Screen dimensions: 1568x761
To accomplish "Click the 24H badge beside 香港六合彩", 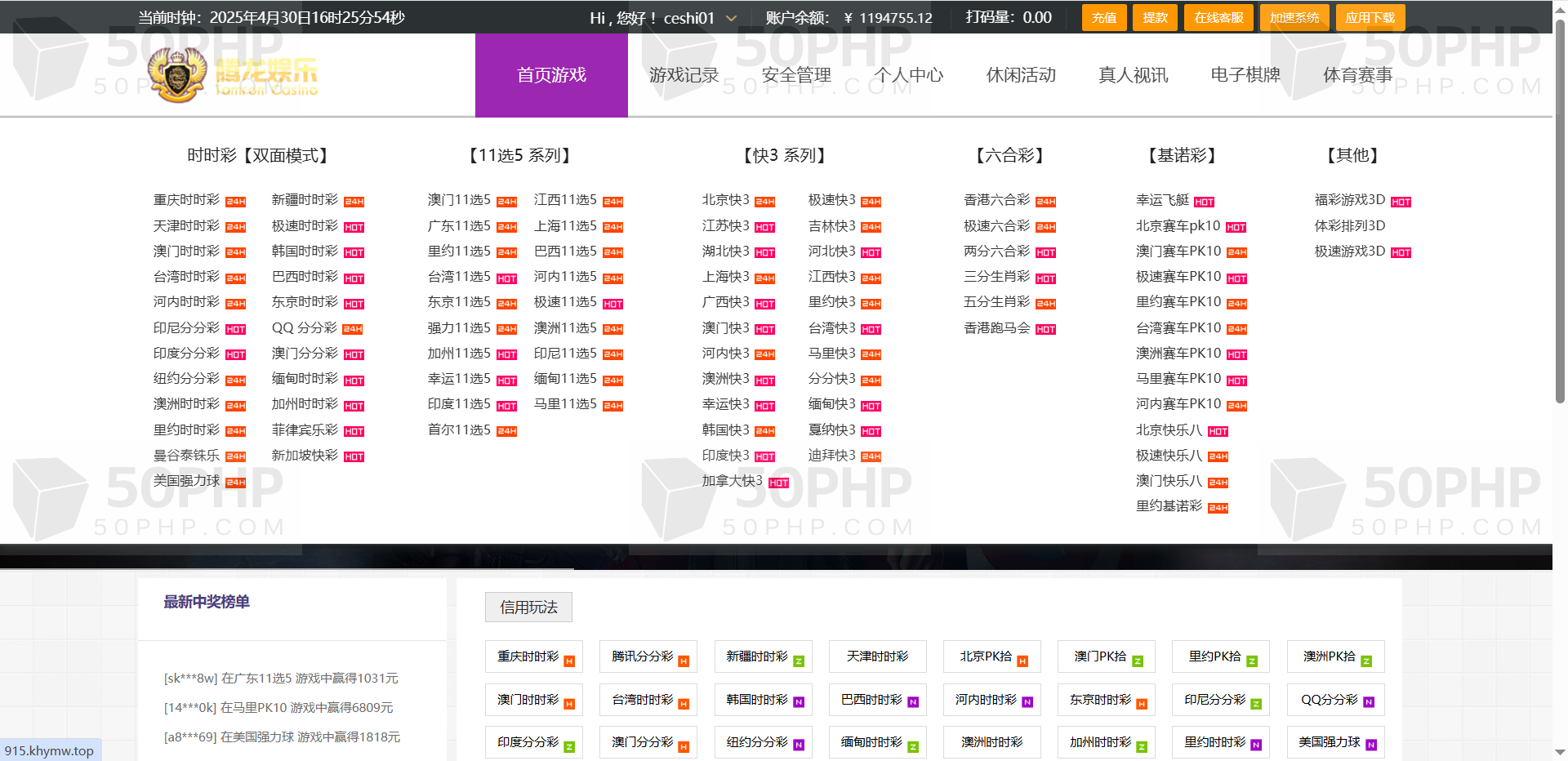I will 1045,202.
